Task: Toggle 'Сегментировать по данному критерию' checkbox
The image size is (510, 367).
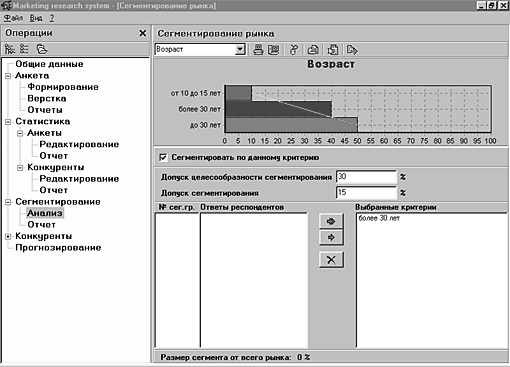Action: click(x=163, y=157)
